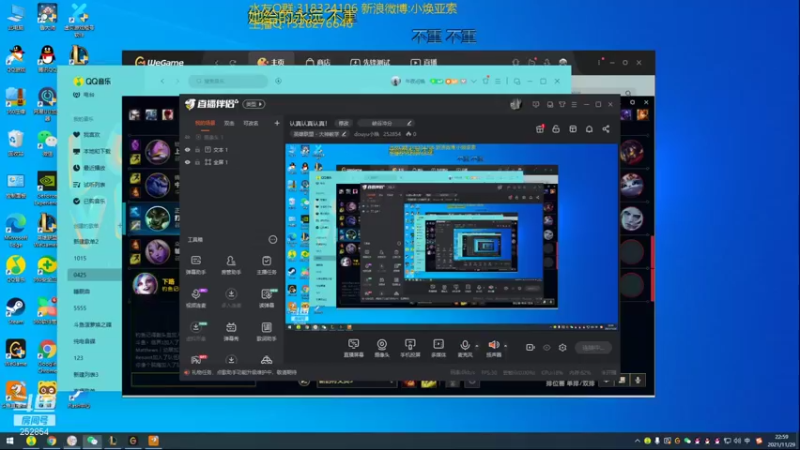800x450 pixels.
Task: Click the record video icon in bottom bar
Action: pyautogui.click(x=530, y=347)
